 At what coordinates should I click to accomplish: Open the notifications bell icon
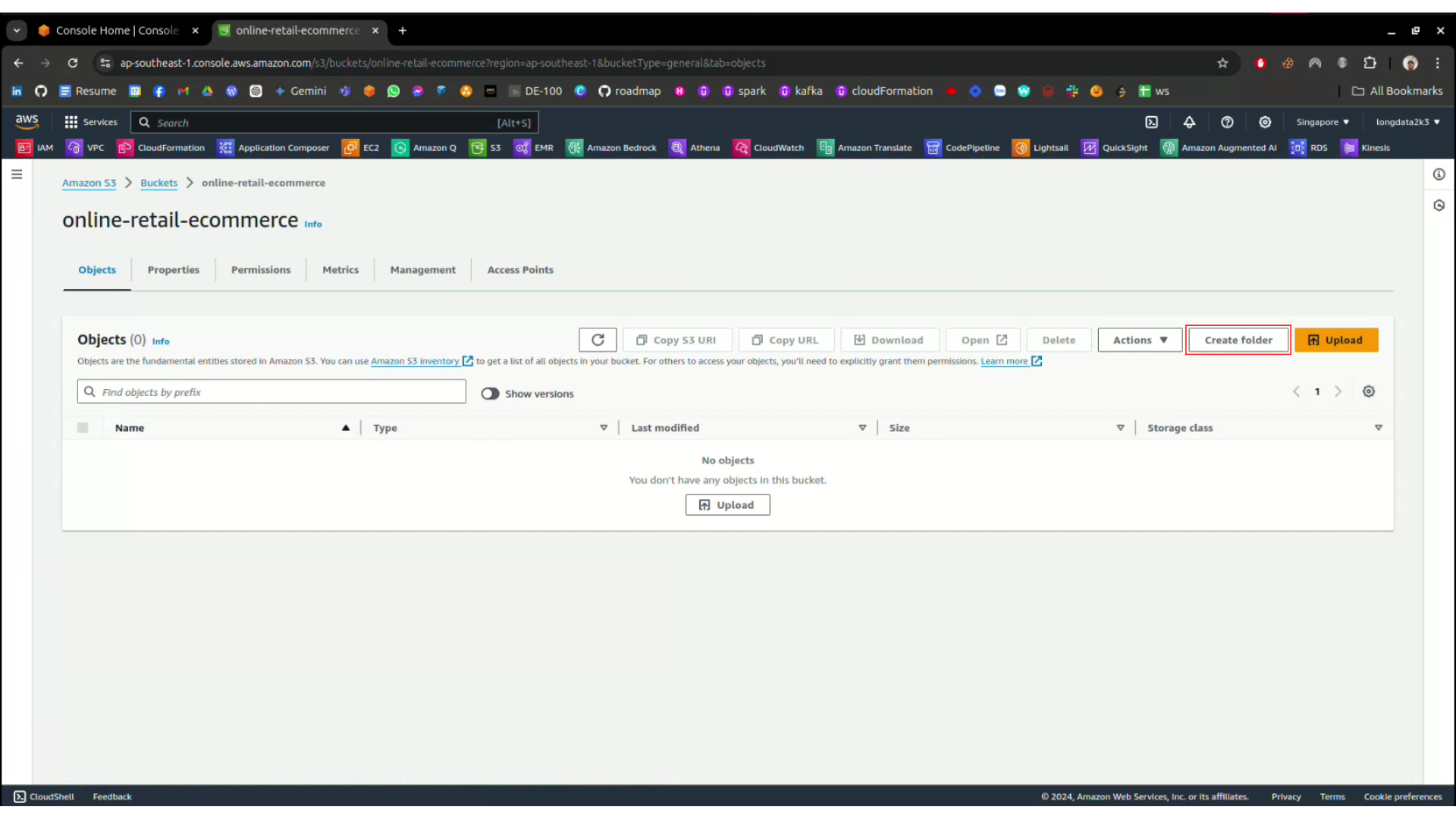1189,122
